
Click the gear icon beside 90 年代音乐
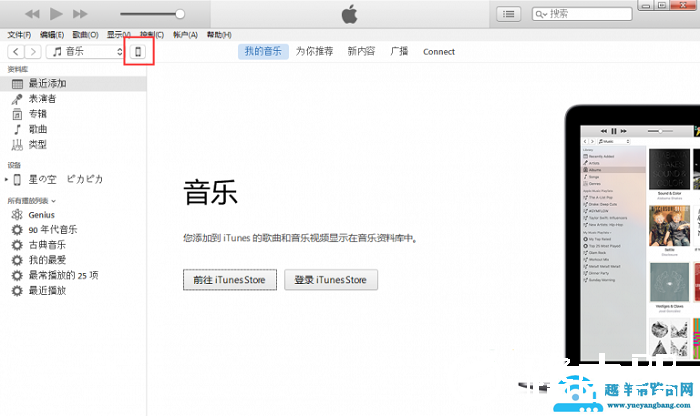click(17, 230)
